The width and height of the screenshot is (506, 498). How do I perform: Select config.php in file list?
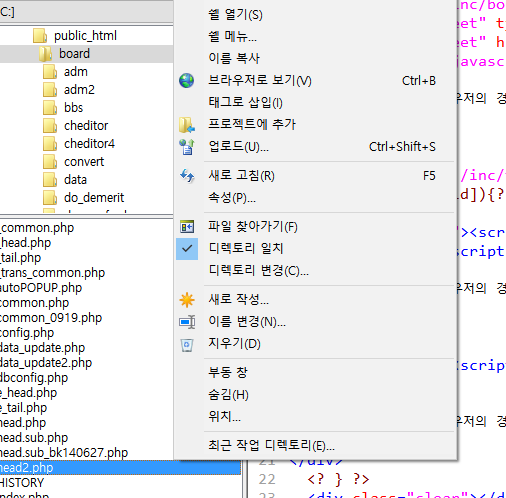point(27,333)
